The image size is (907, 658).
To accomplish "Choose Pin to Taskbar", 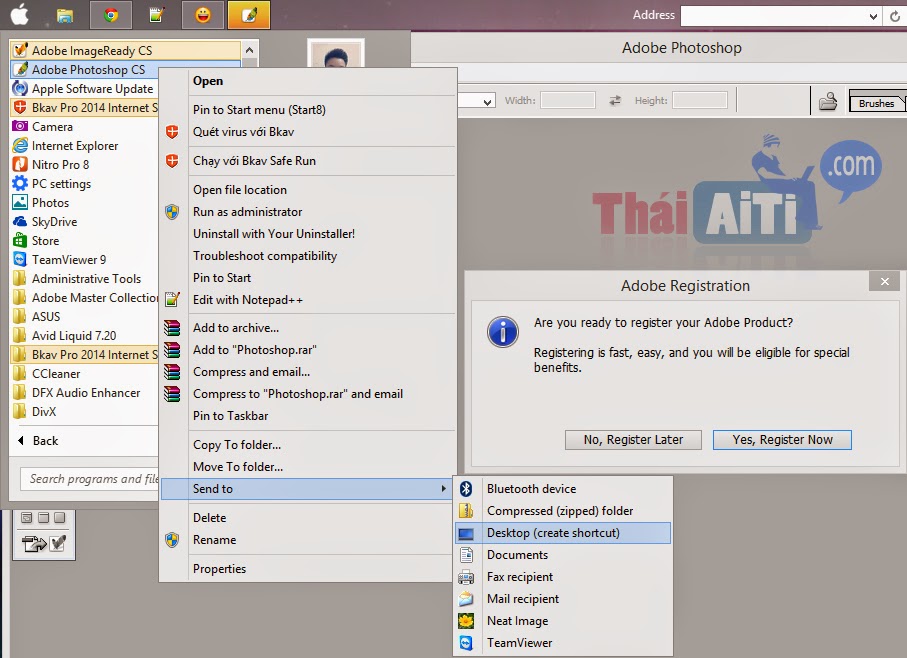I will 307,416.
